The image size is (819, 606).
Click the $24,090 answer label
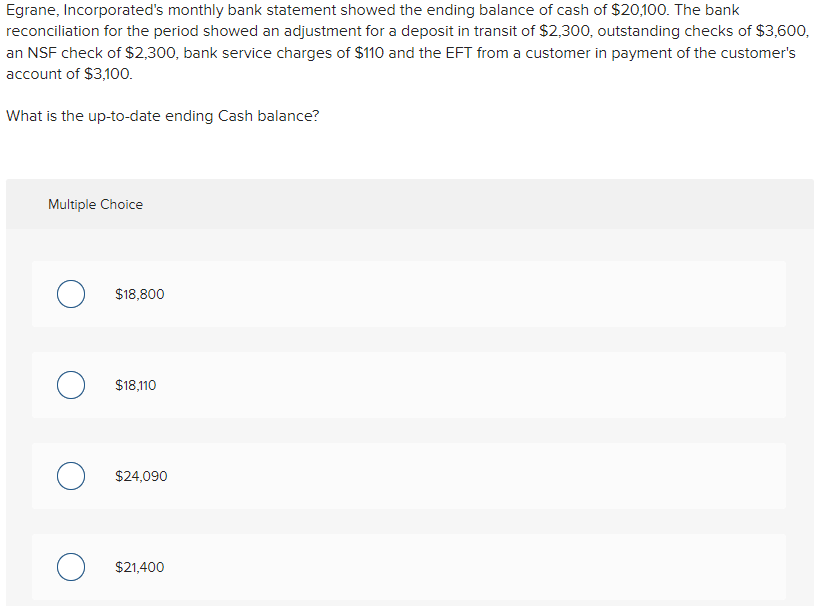pos(141,476)
